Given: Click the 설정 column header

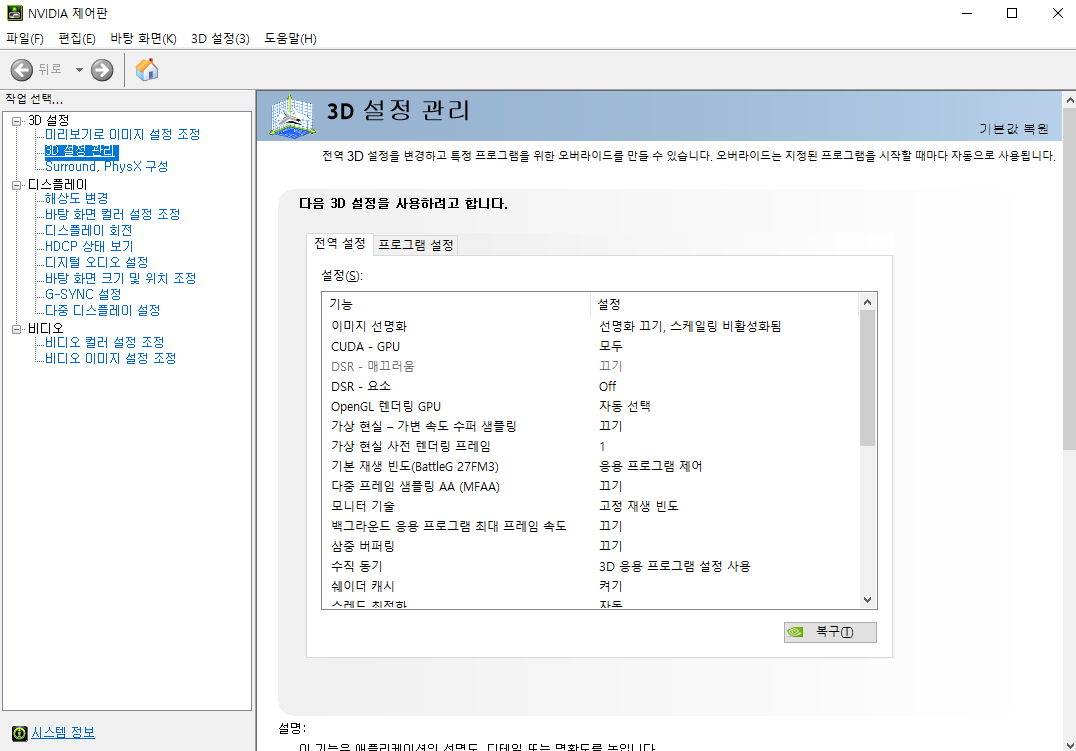Looking at the screenshot, I should click(724, 303).
